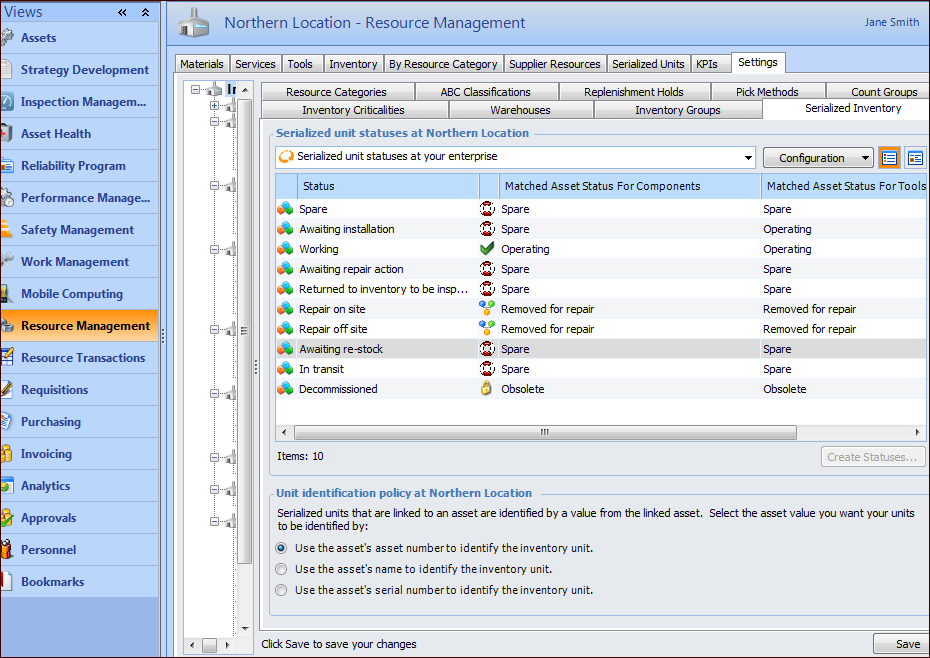Click the Jane Smith user link
930x658 pixels.
click(x=891, y=23)
